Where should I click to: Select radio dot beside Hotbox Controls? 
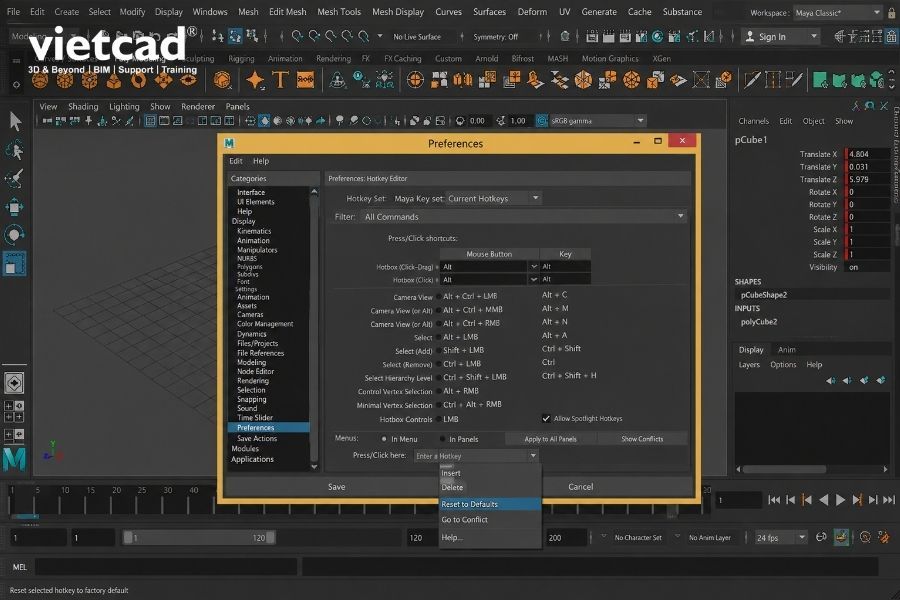439,420
